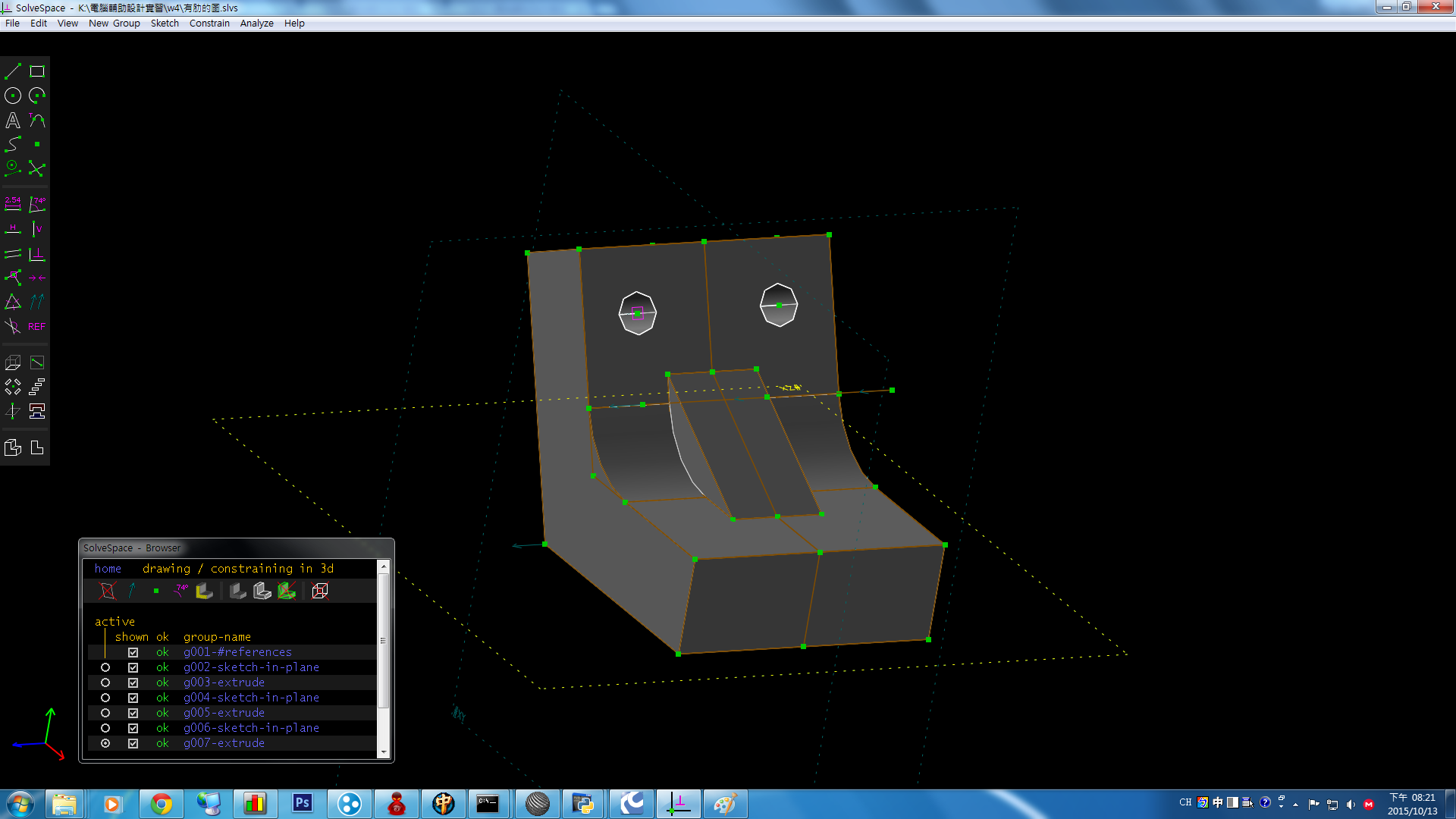Align view to active workplane

coord(37,447)
